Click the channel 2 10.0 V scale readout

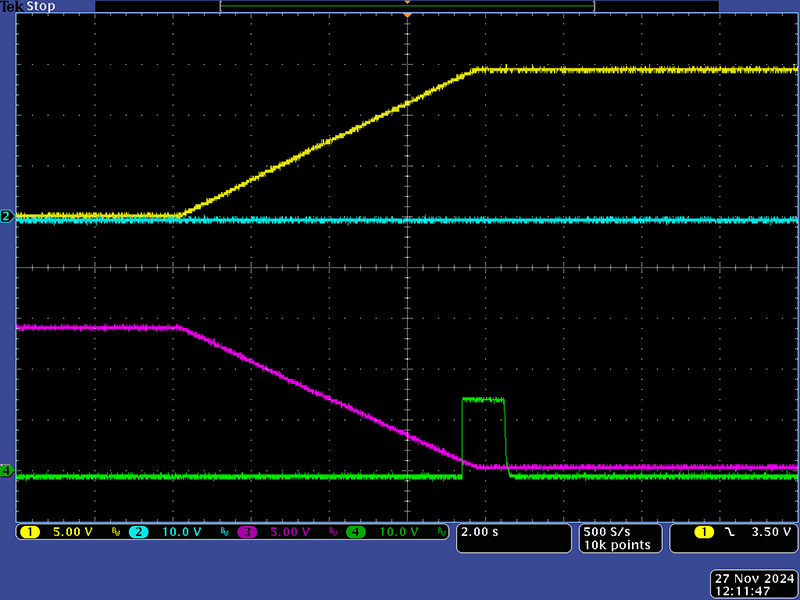tap(181, 532)
